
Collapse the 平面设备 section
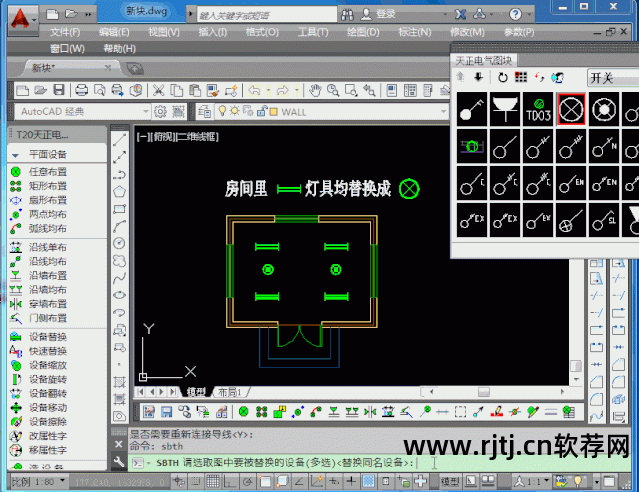(15, 155)
